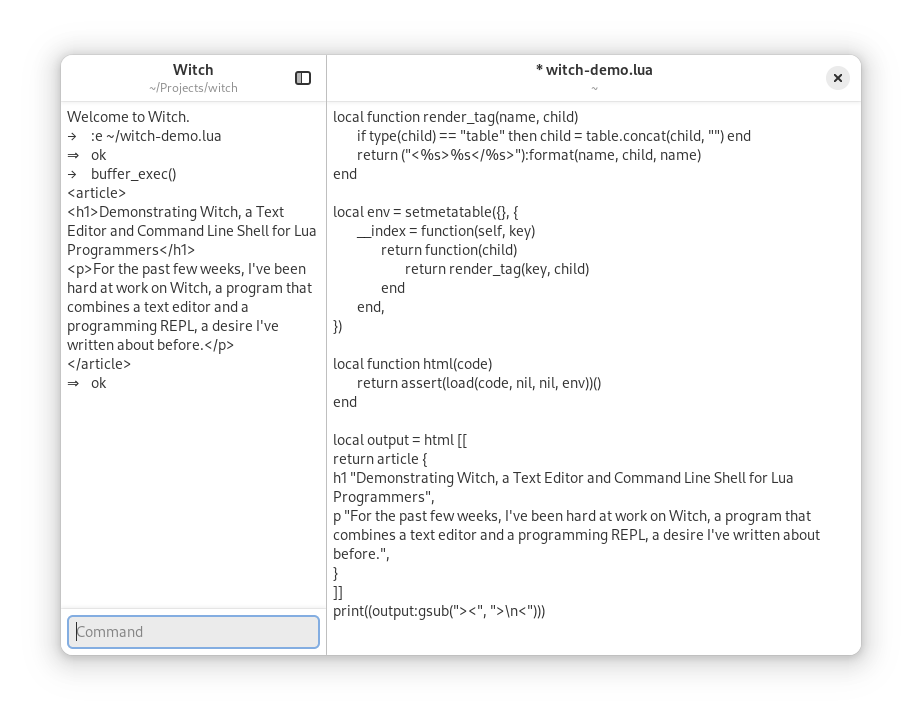Image resolution: width=922 pixels, height=722 pixels.
Task: Click '__index = function(self, key)' line
Action: pos(446,231)
